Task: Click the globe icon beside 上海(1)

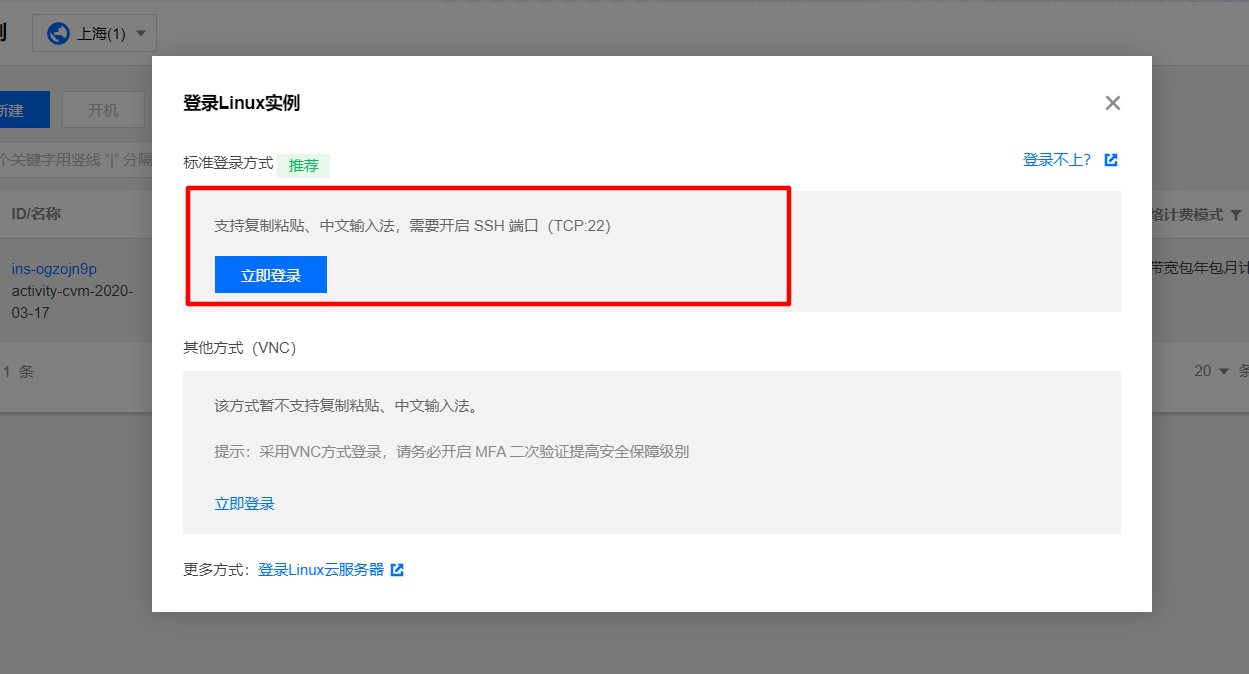Action: pos(58,33)
